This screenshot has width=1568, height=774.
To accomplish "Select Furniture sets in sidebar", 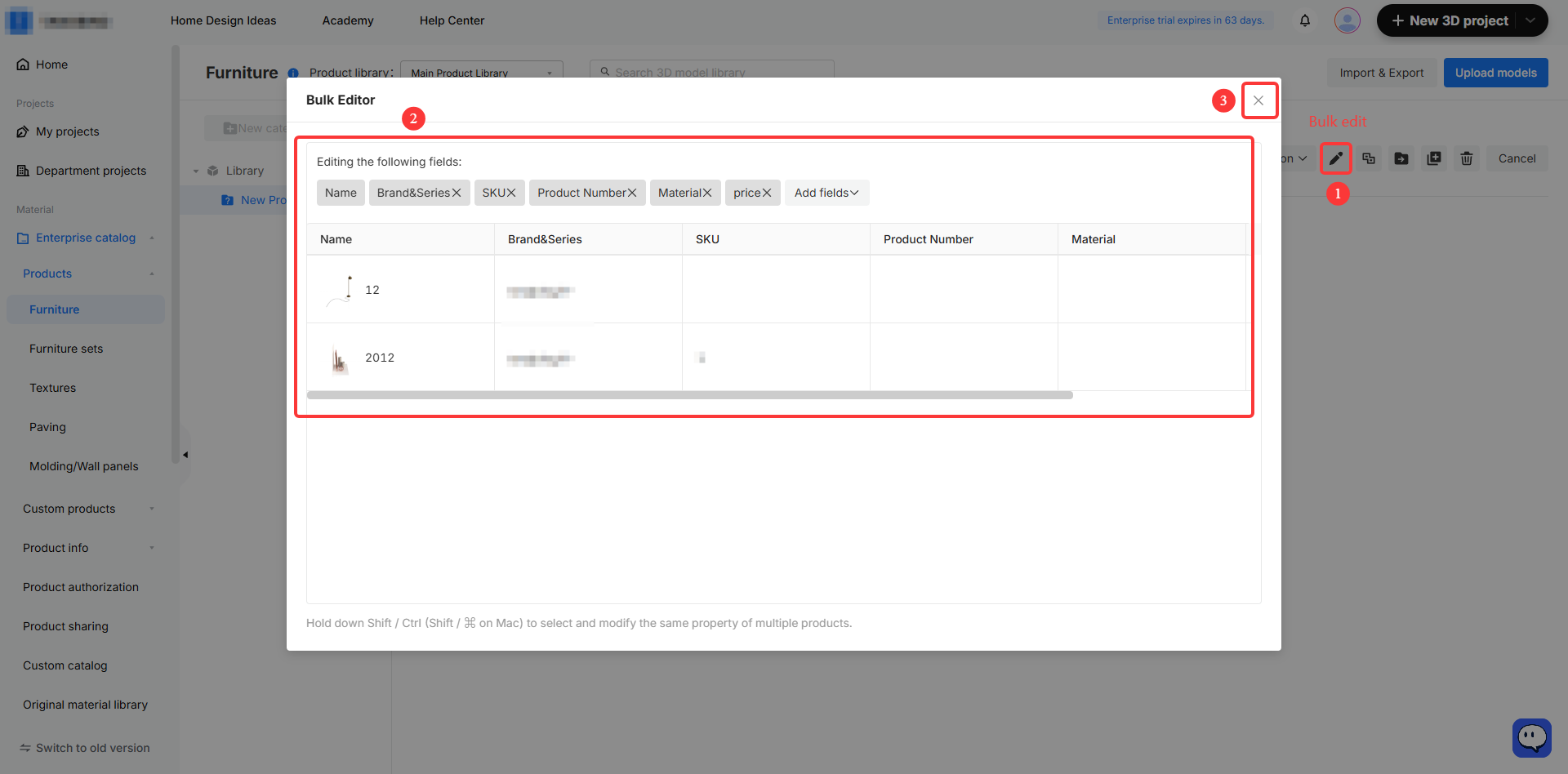I will pyautogui.click(x=66, y=349).
